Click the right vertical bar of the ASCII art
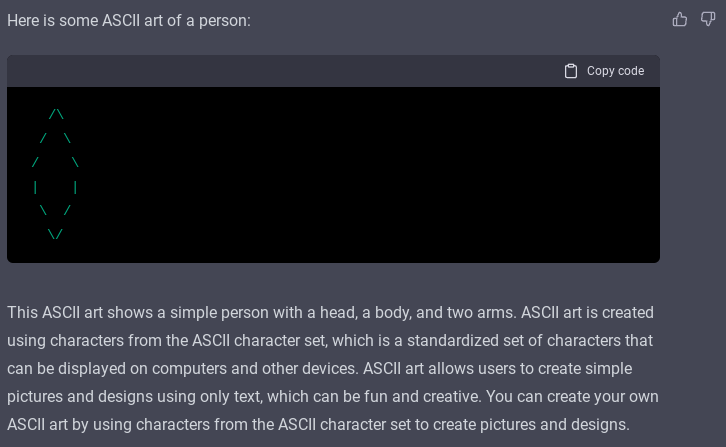Screen dimensions: 726x447 click(x=75, y=187)
